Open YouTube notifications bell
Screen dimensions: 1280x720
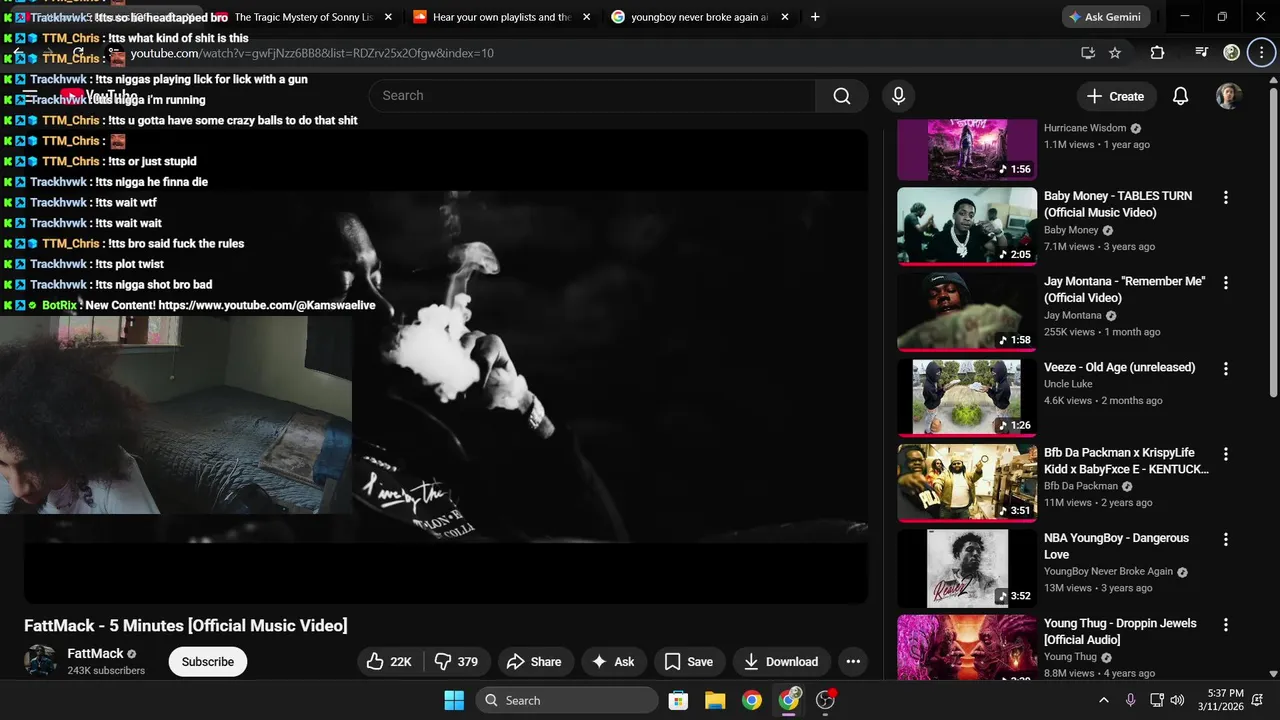pos(1180,96)
